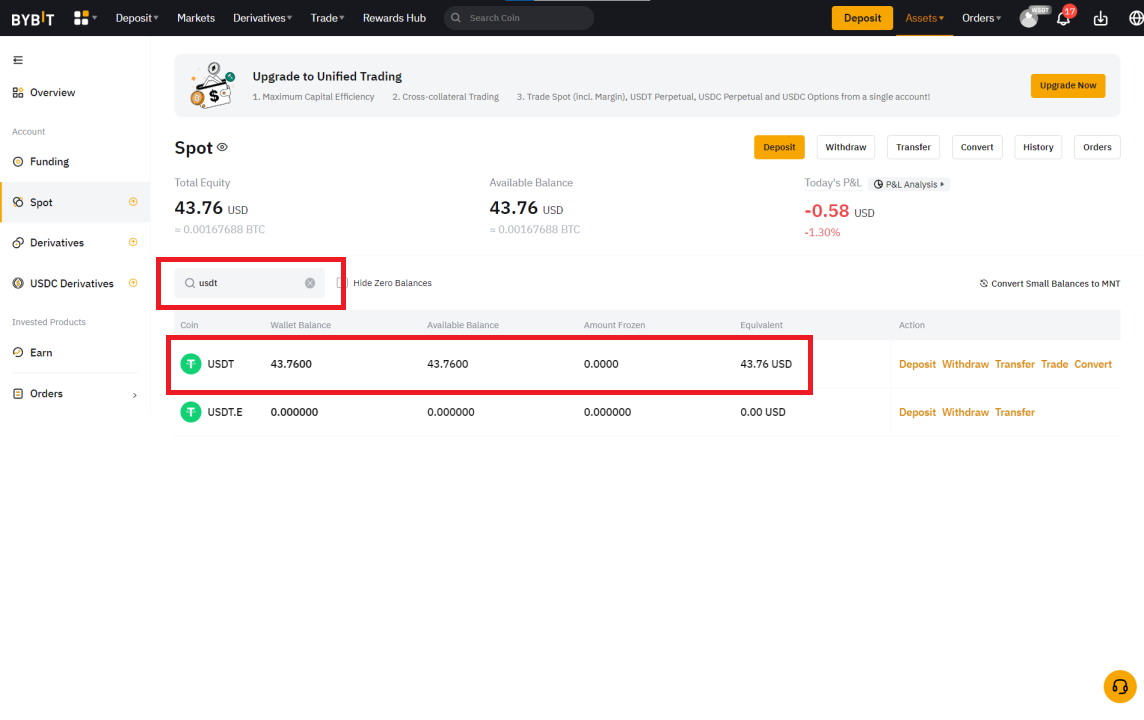
Task: Click USDT equivalent 43.76 USD
Action: (x=766, y=364)
